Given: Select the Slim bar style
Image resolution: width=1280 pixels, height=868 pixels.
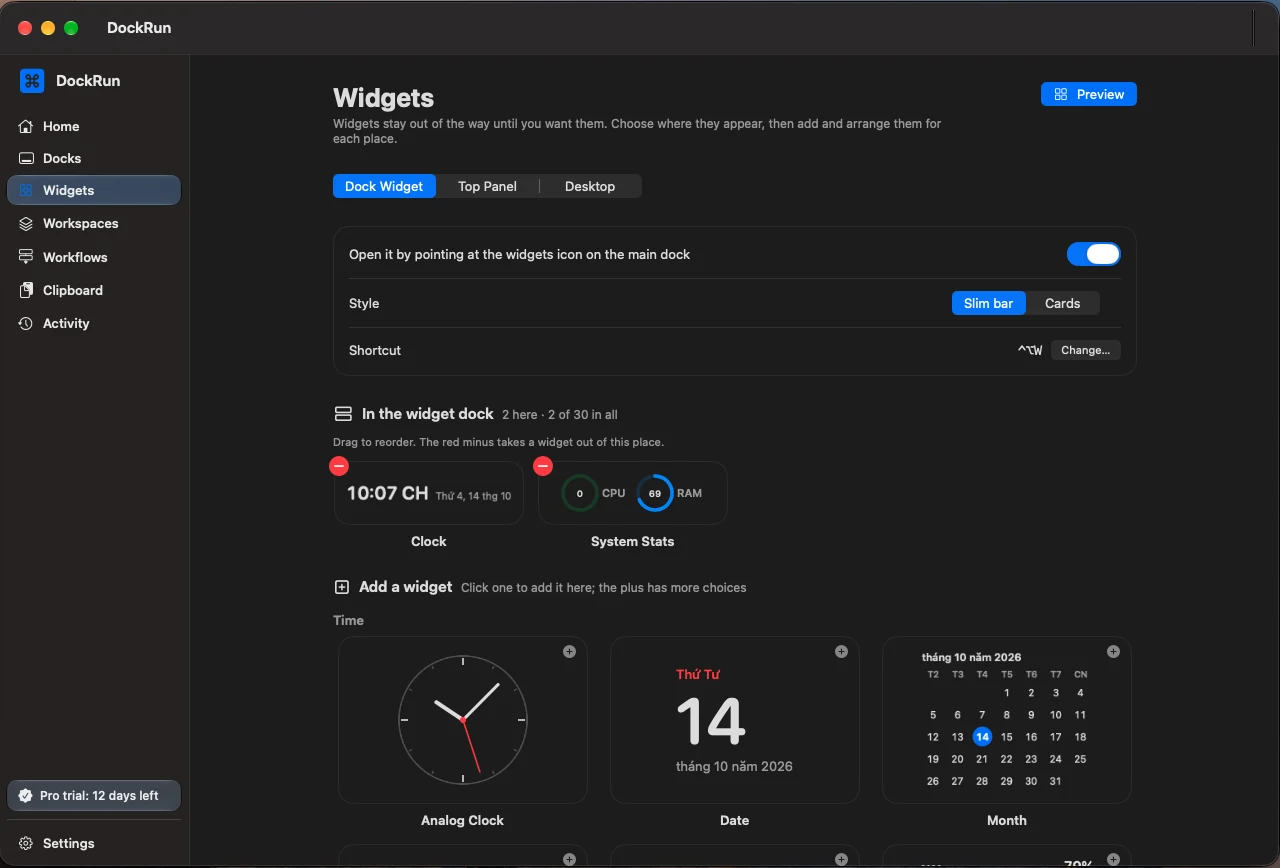Looking at the screenshot, I should point(988,303).
